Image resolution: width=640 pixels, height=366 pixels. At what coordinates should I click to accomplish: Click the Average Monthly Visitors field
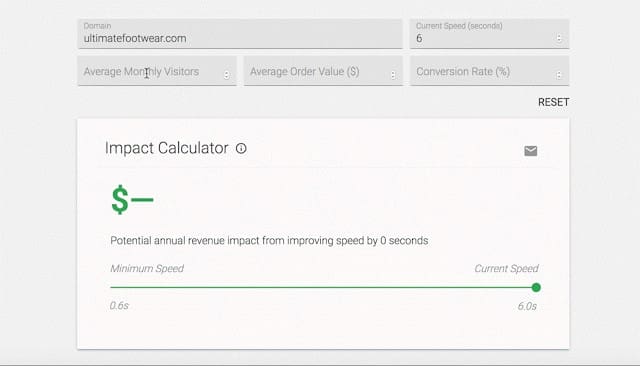(x=157, y=71)
